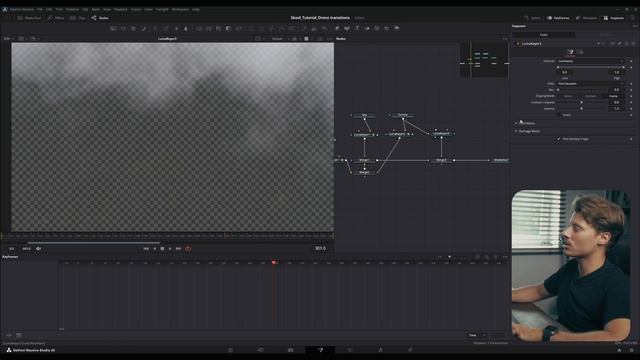The width and height of the screenshot is (640, 360).
Task: Switch to the Modifiers tab in Inspector
Action: [x=607, y=35]
